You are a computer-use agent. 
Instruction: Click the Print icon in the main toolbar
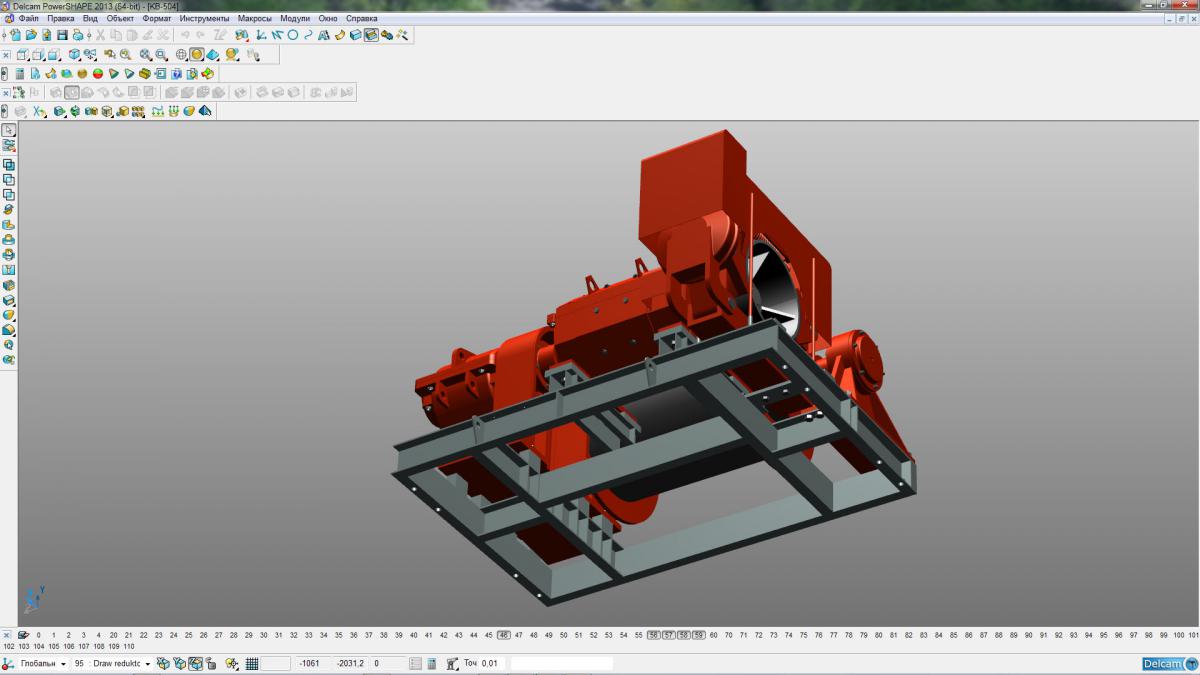pos(78,34)
